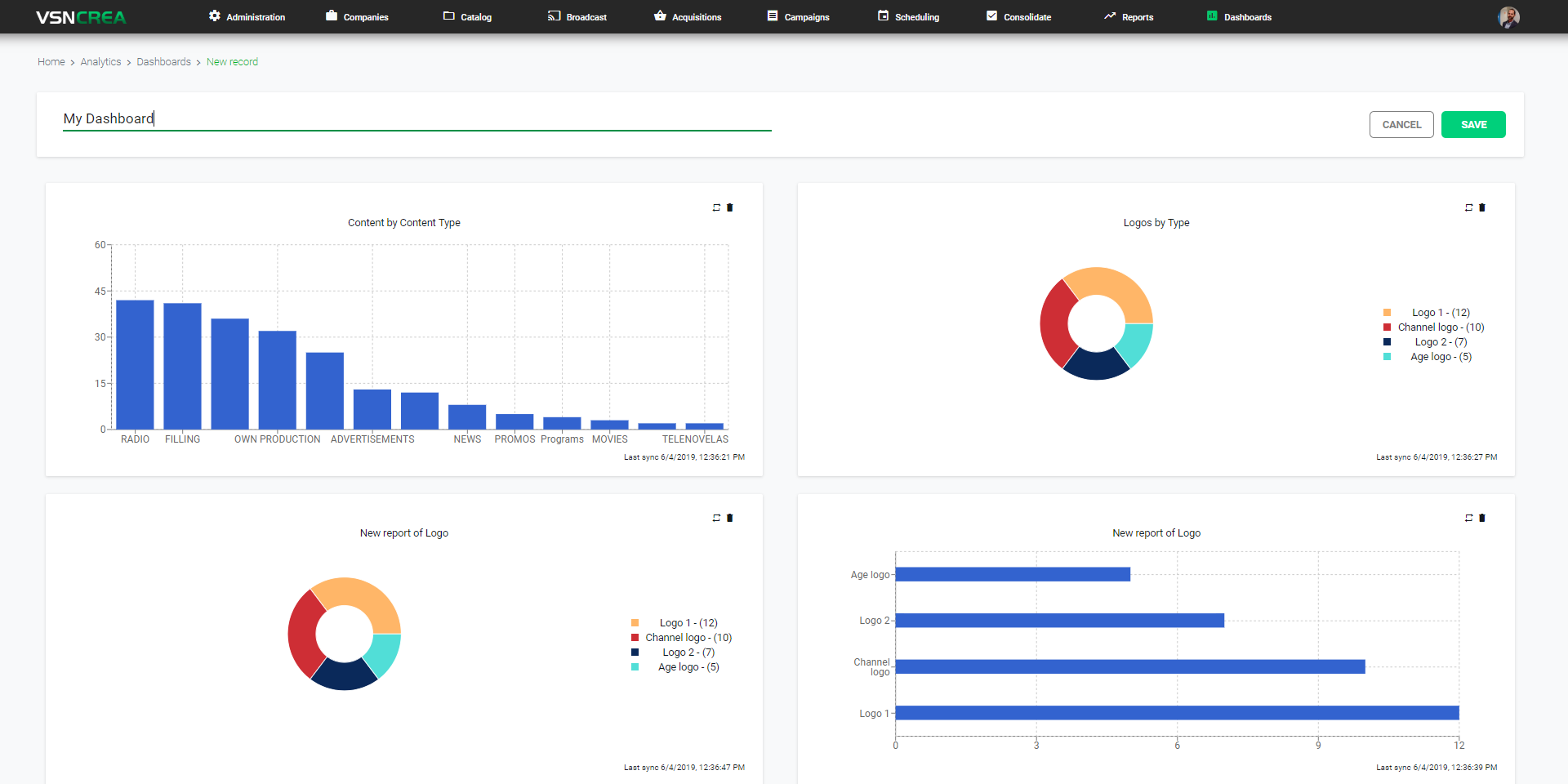Viewport: 1568px width, 784px height.
Task: Save the dashboard
Action: pos(1473,124)
